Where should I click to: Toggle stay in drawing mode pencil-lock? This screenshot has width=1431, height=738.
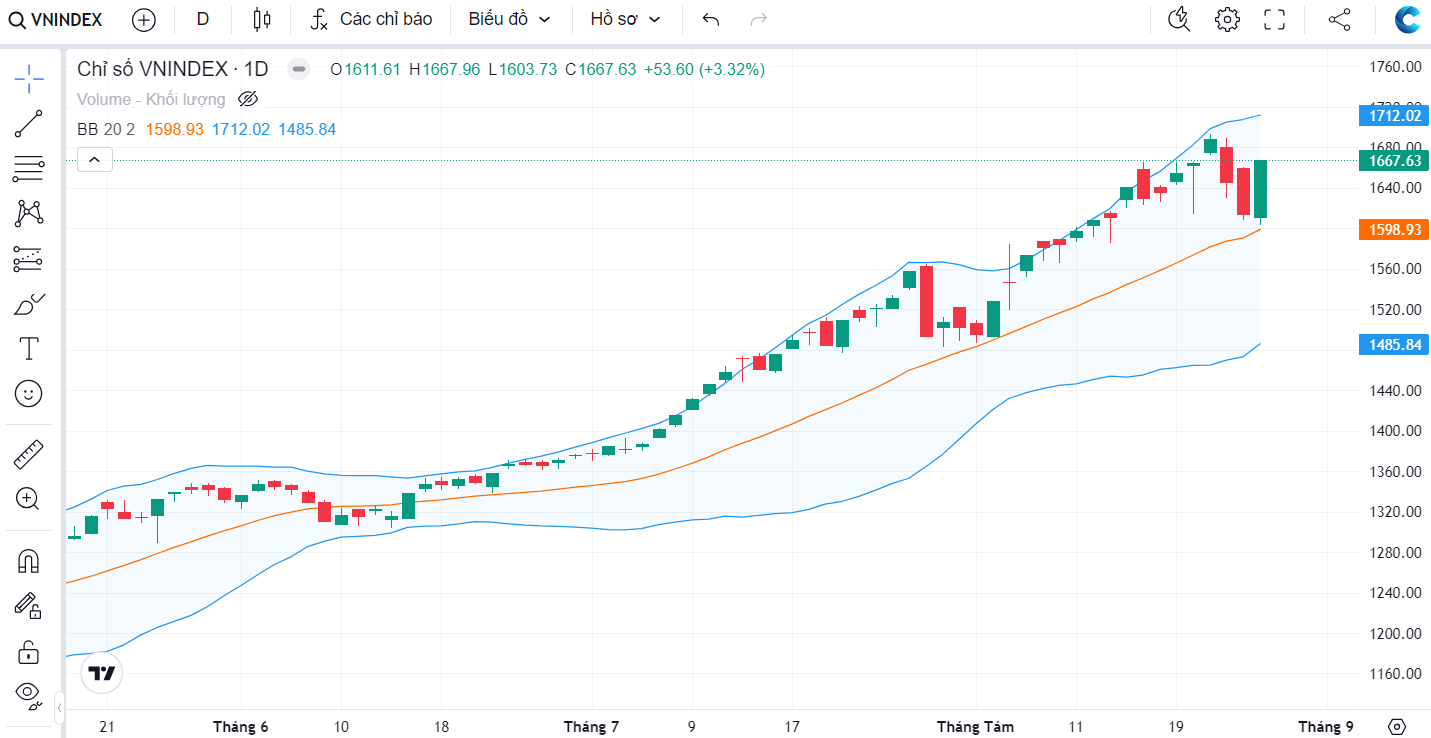tap(29, 606)
